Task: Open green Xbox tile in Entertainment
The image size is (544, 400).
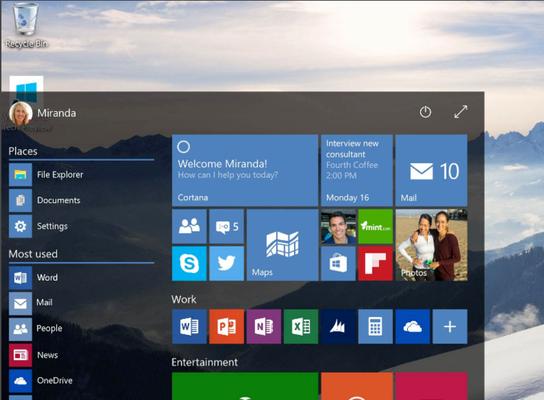Action: pos(245,386)
